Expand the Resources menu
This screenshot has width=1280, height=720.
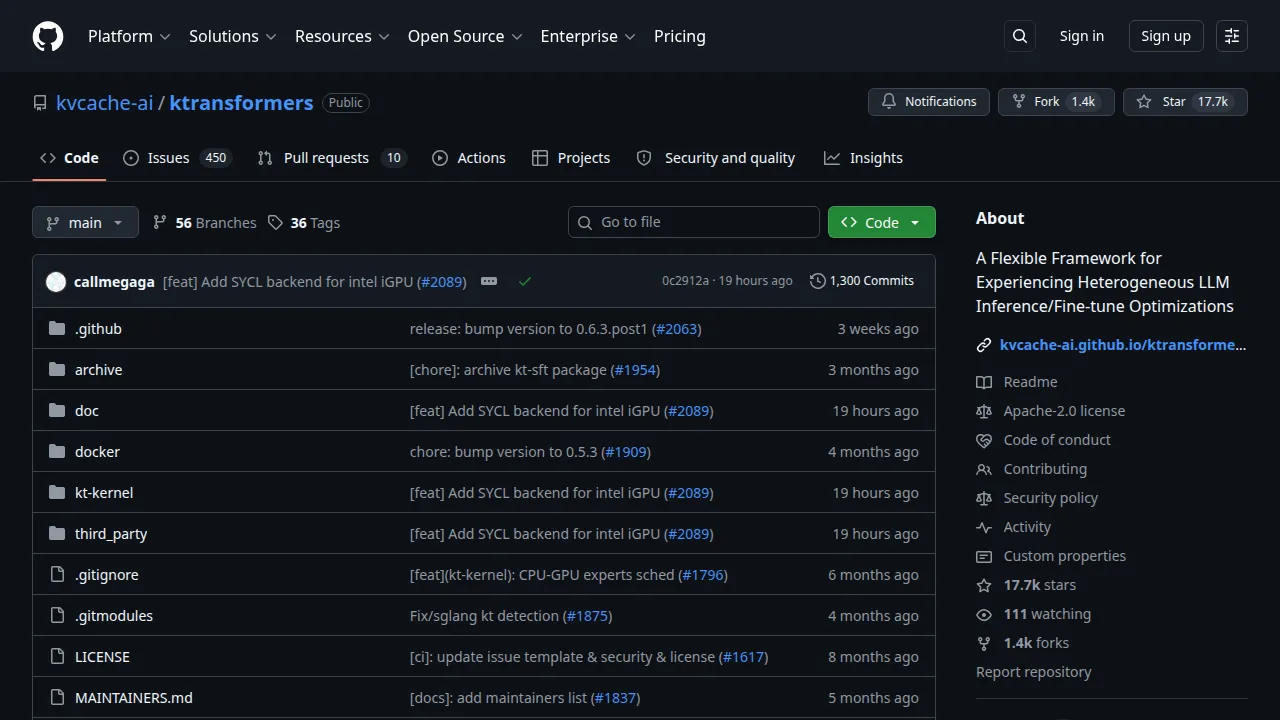tap(341, 36)
